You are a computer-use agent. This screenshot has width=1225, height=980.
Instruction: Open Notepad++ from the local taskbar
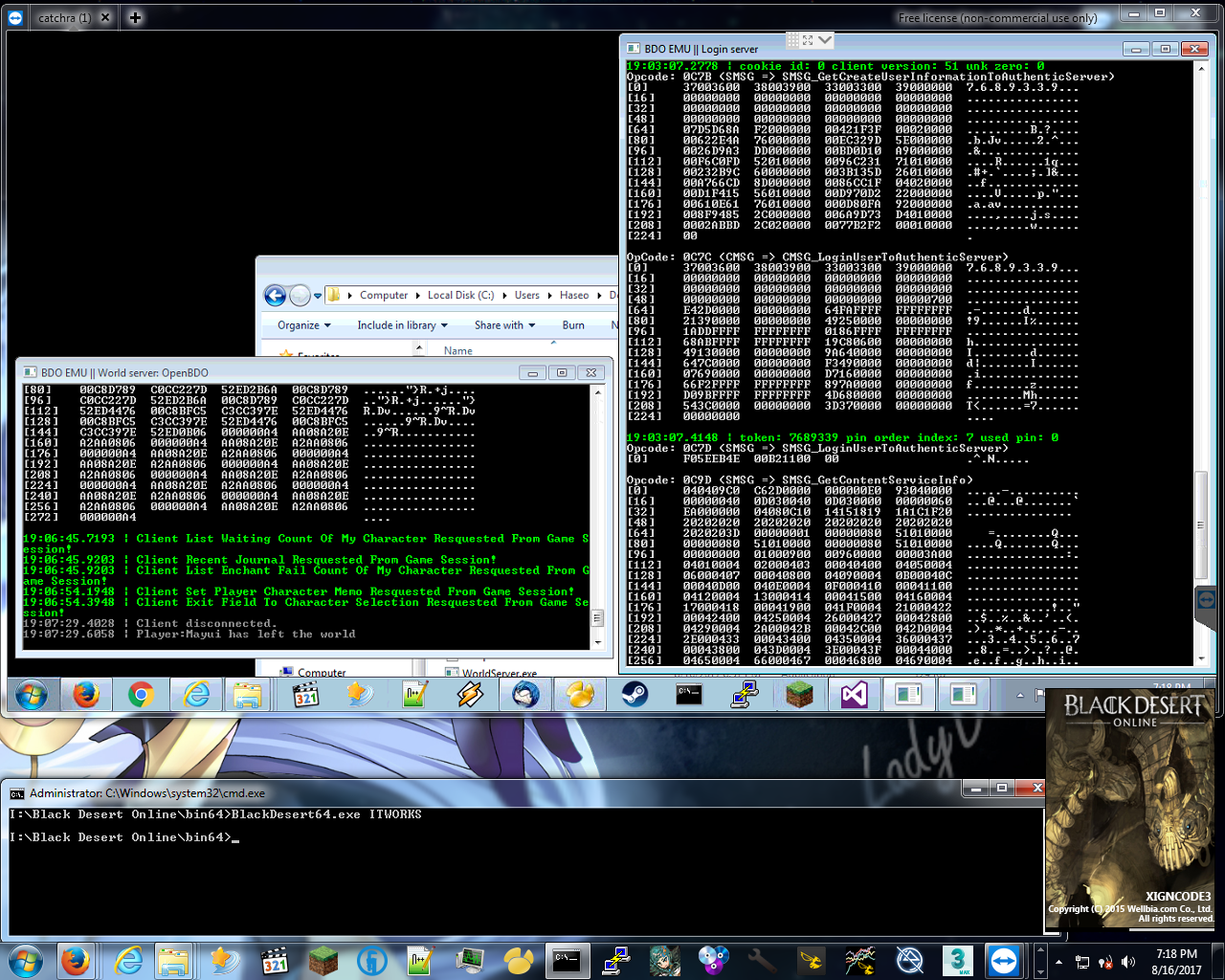click(420, 960)
